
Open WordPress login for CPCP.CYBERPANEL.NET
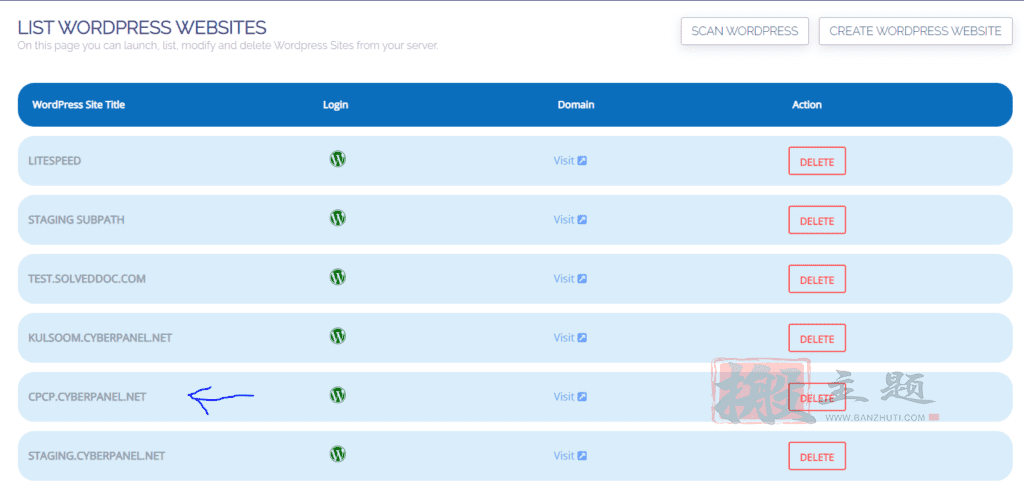click(x=338, y=395)
